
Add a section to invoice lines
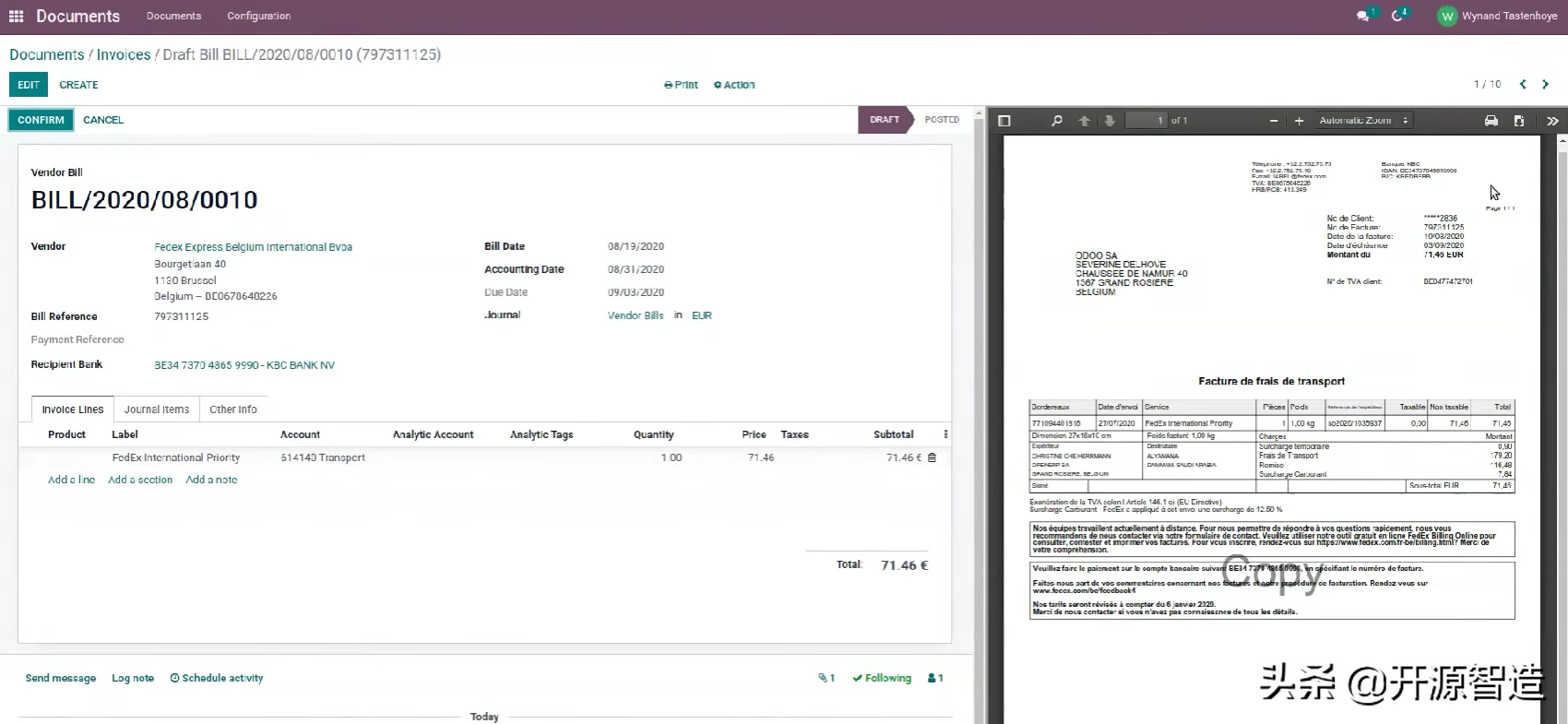click(140, 480)
